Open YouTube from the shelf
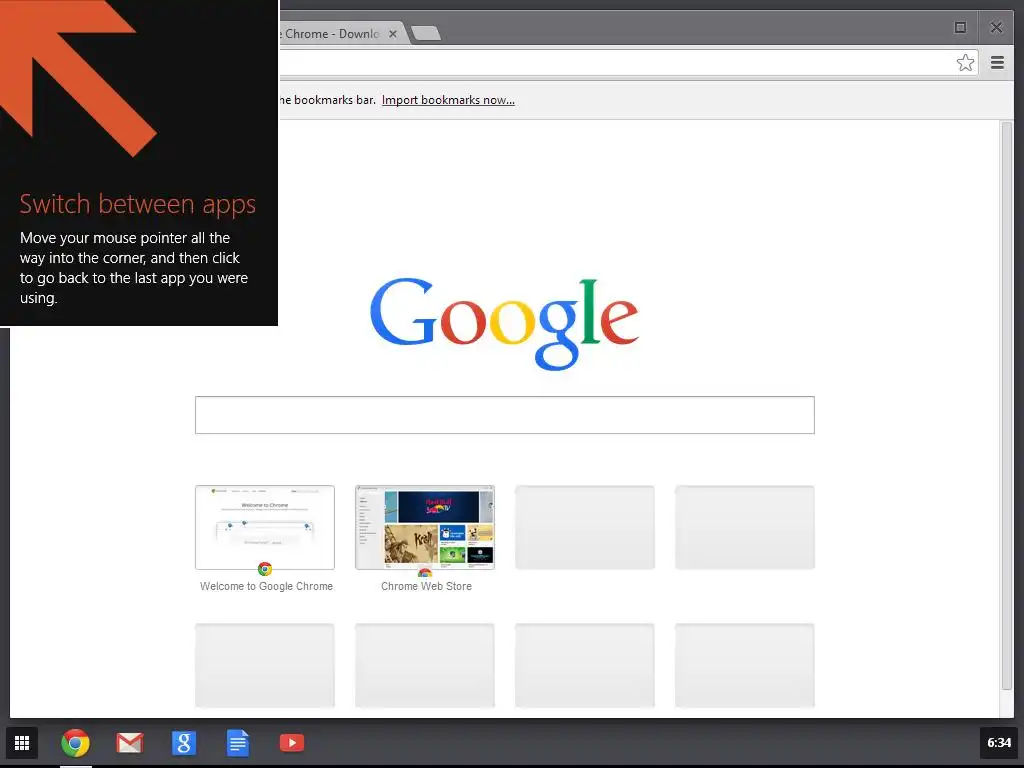The height and width of the screenshot is (768, 1024). pos(292,743)
